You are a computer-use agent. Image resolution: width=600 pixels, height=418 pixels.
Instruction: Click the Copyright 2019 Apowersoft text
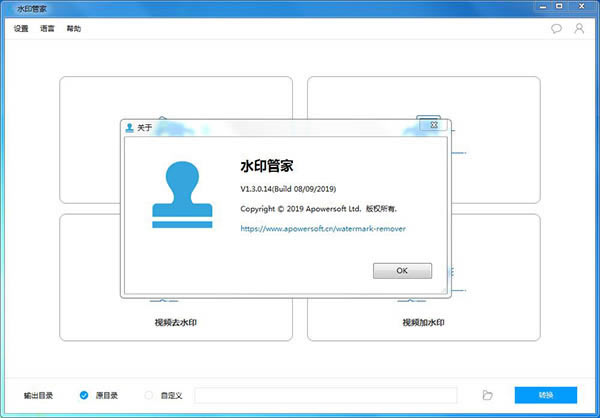click(x=319, y=209)
